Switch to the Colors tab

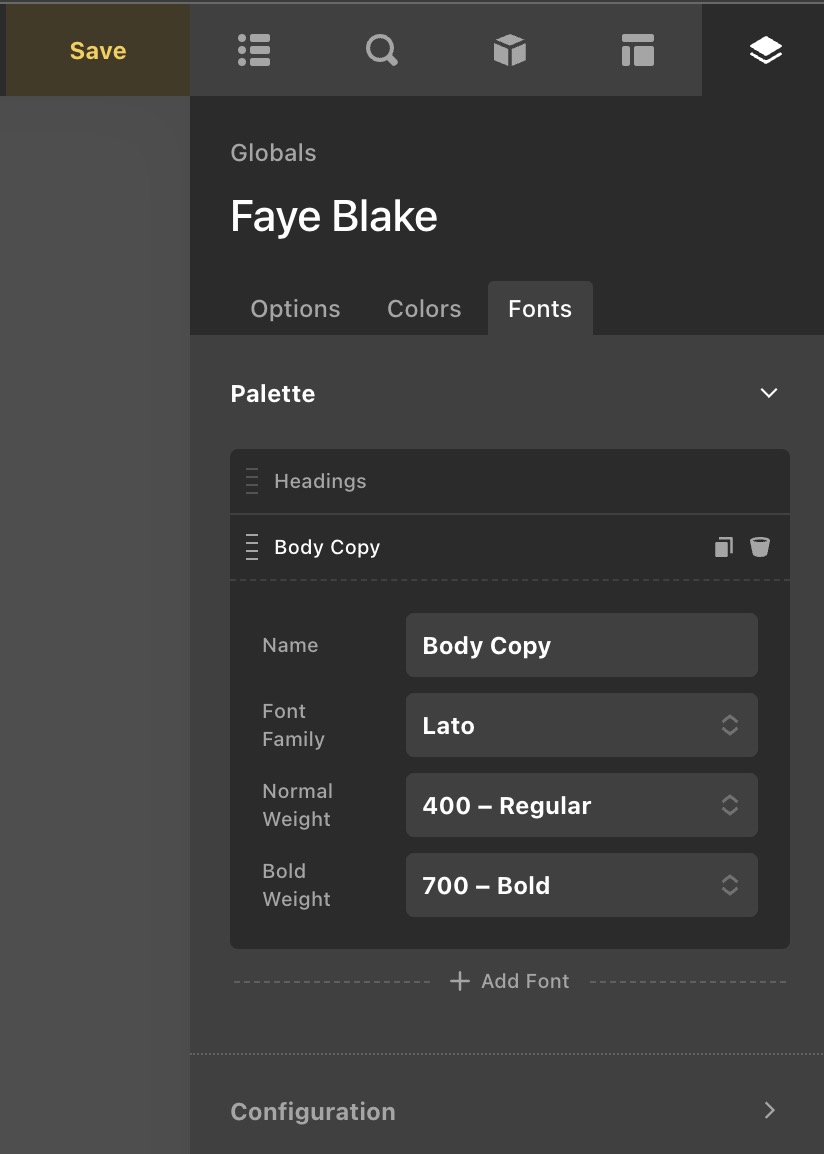click(424, 308)
